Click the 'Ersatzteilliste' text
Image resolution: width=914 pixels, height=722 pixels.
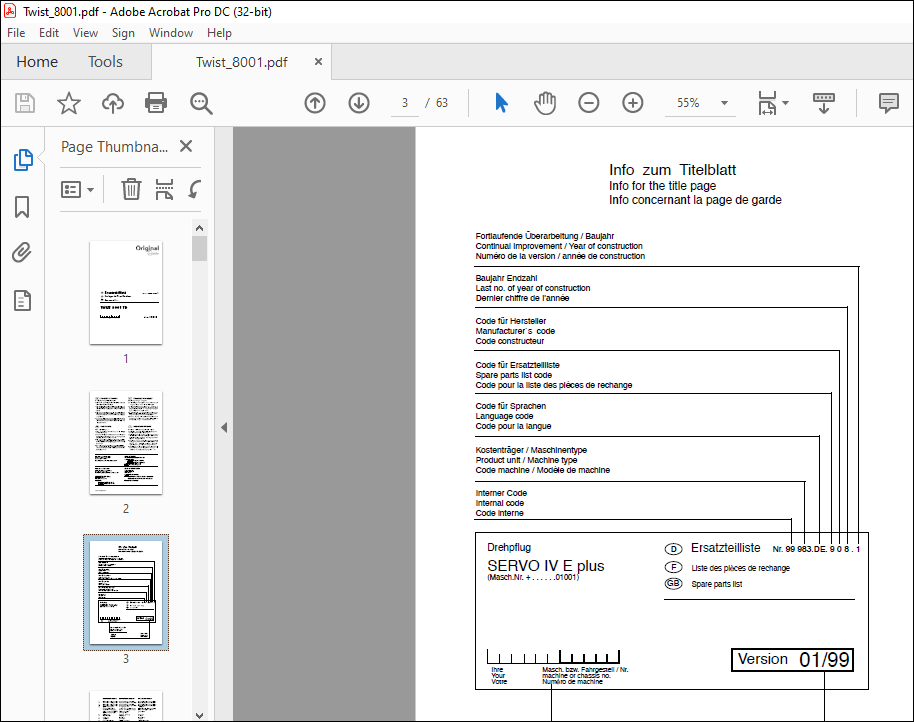(725, 548)
